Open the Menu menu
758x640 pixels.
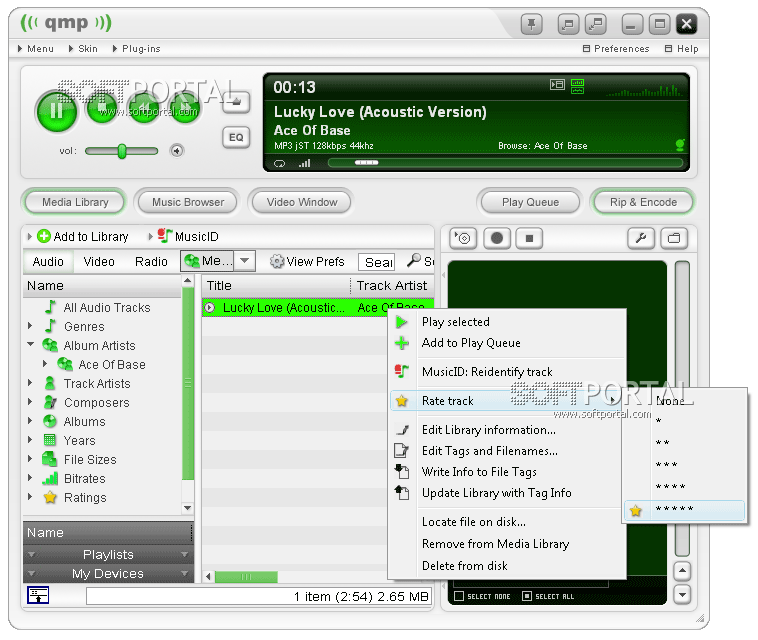[x=36, y=49]
